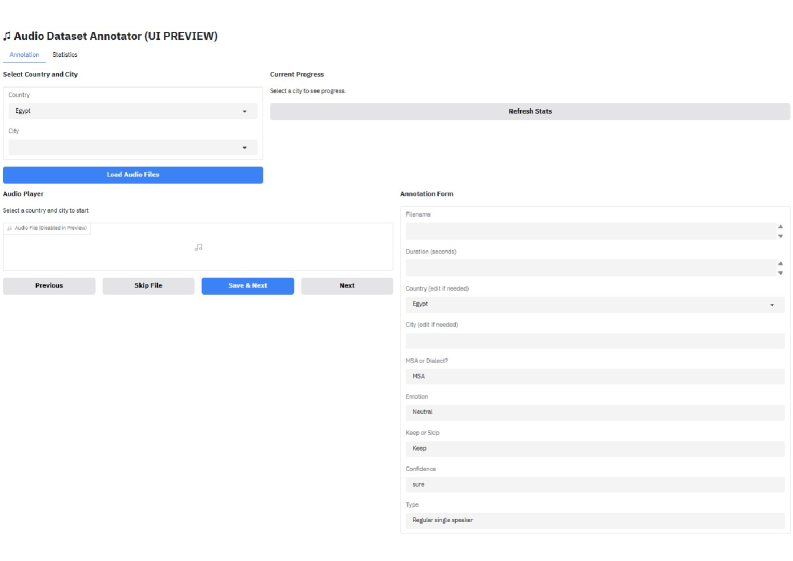Increment Duration (seconds) using the up arrow
The height and width of the screenshot is (561, 793).
coord(780,263)
